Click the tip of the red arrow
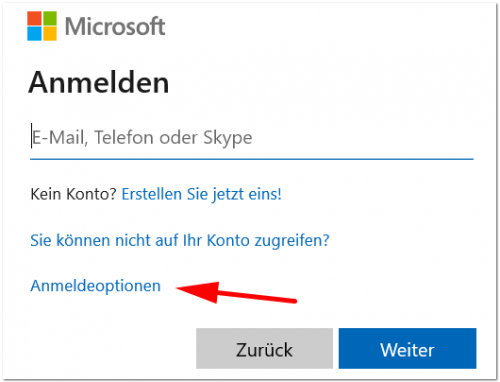The image size is (500, 382). [178, 289]
